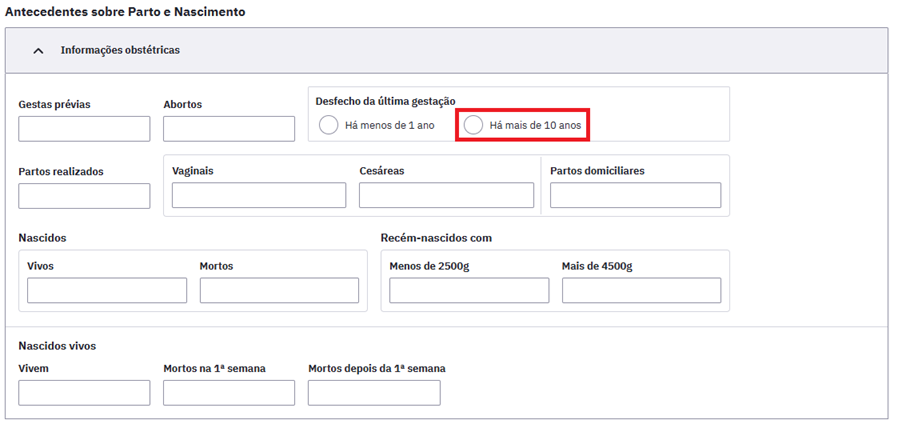899x426 pixels.
Task: Select the Mortos depois da 1ª semana field
Action: (374, 393)
